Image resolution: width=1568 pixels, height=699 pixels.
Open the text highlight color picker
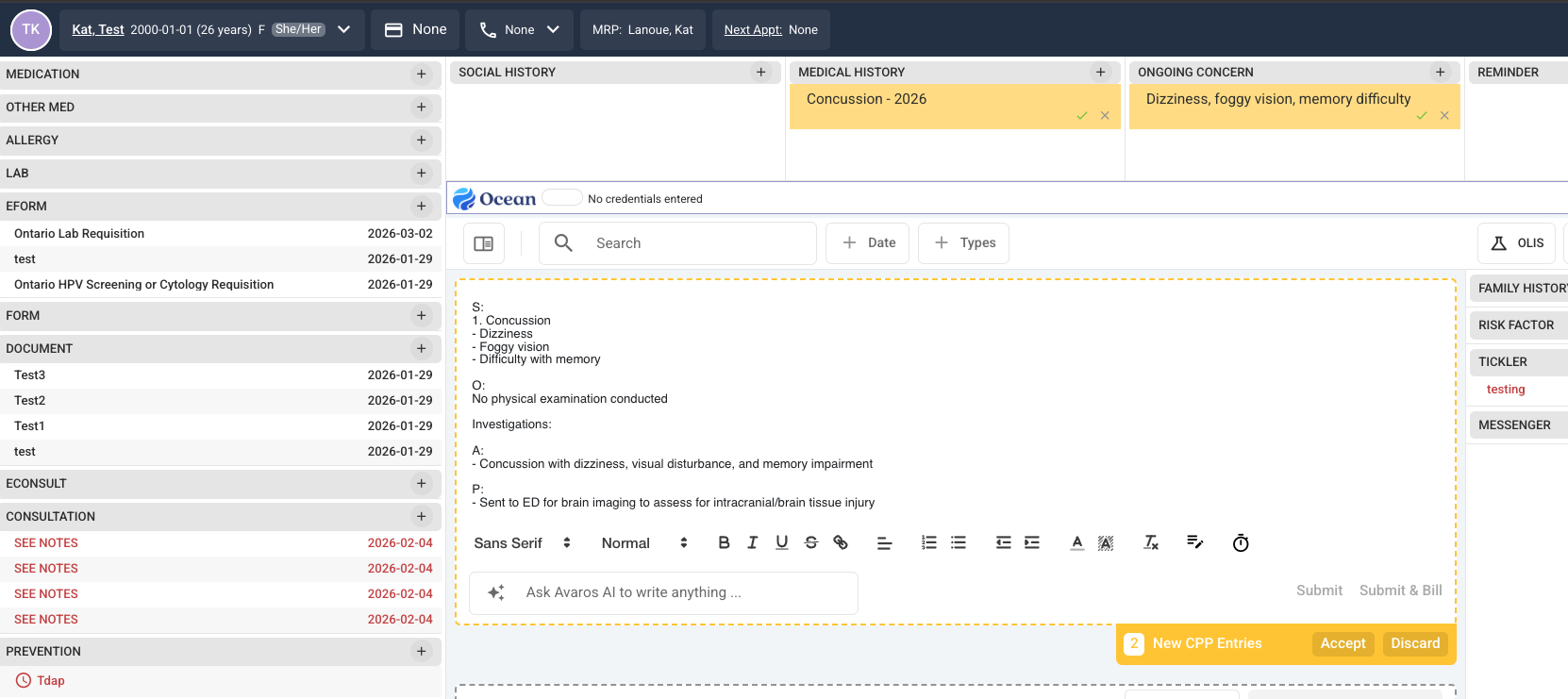click(1106, 542)
